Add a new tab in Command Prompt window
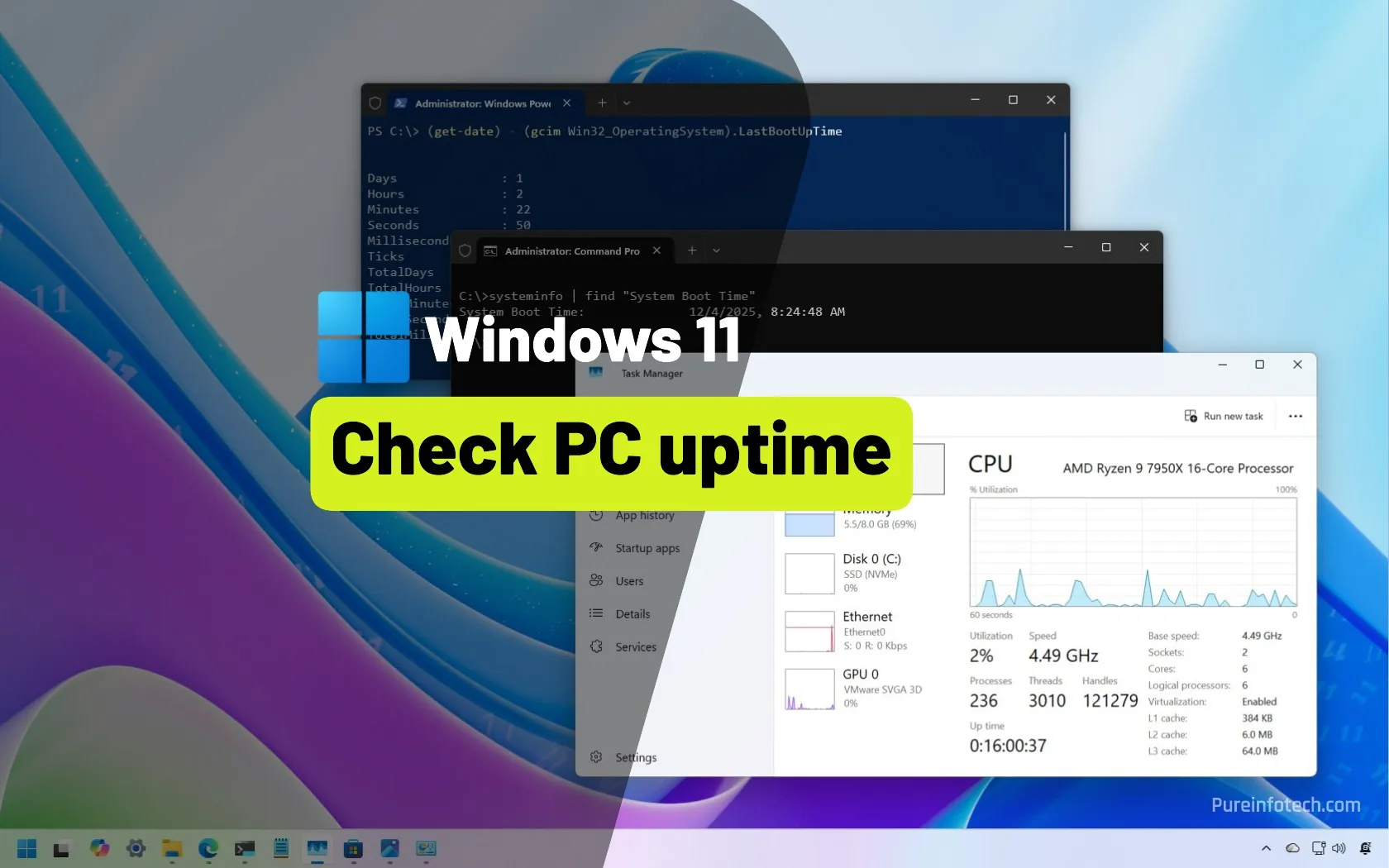This screenshot has width=1389, height=868. (x=692, y=250)
